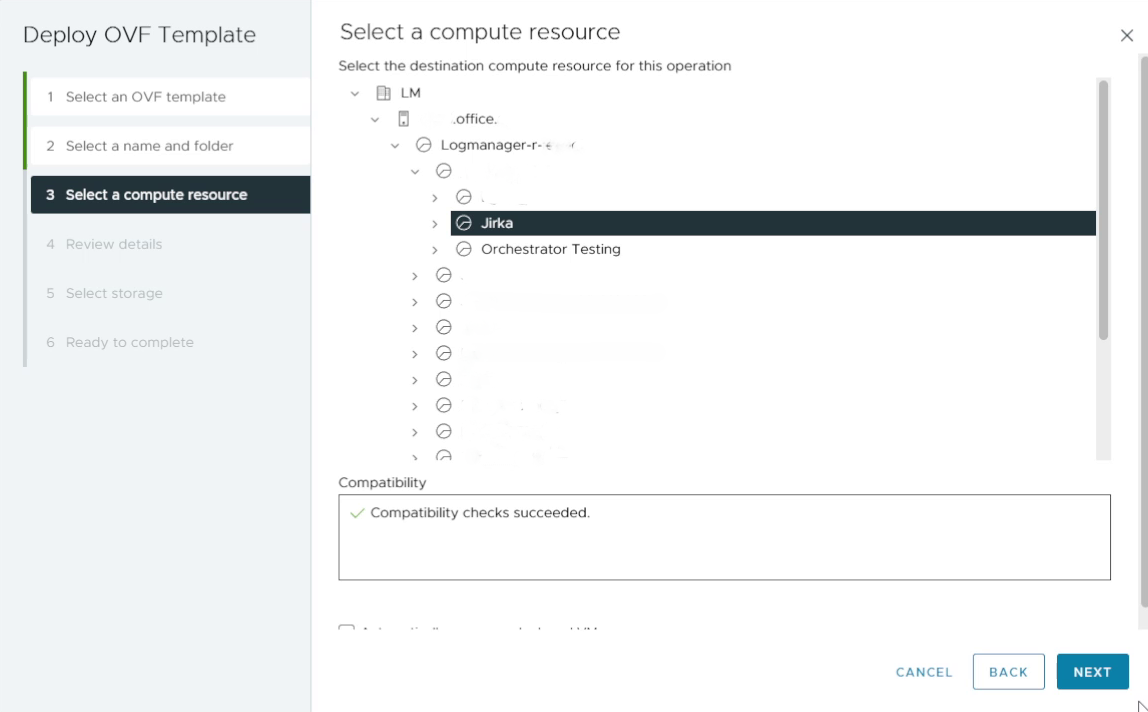
Task: Click the Orchestrator Testing resource pool icon
Action: click(x=464, y=249)
